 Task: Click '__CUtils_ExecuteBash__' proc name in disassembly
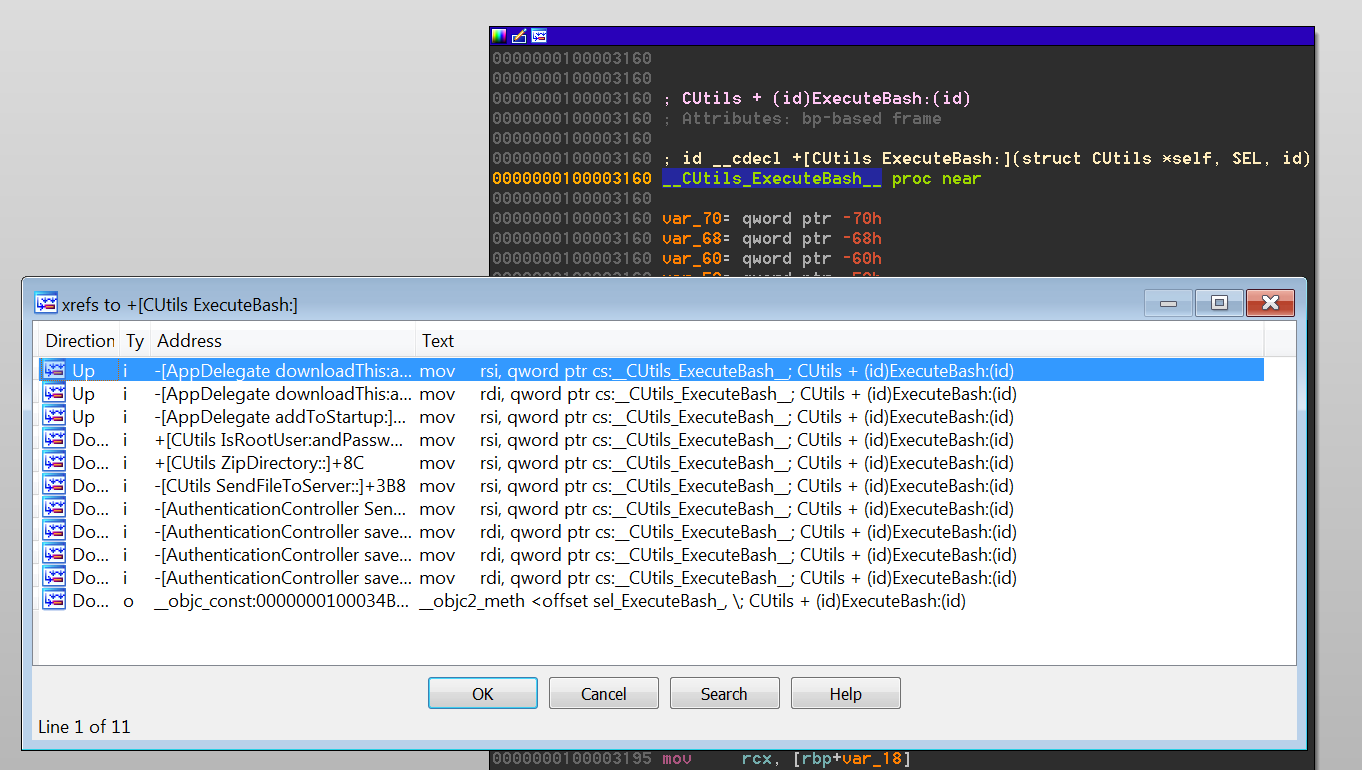click(x=771, y=178)
